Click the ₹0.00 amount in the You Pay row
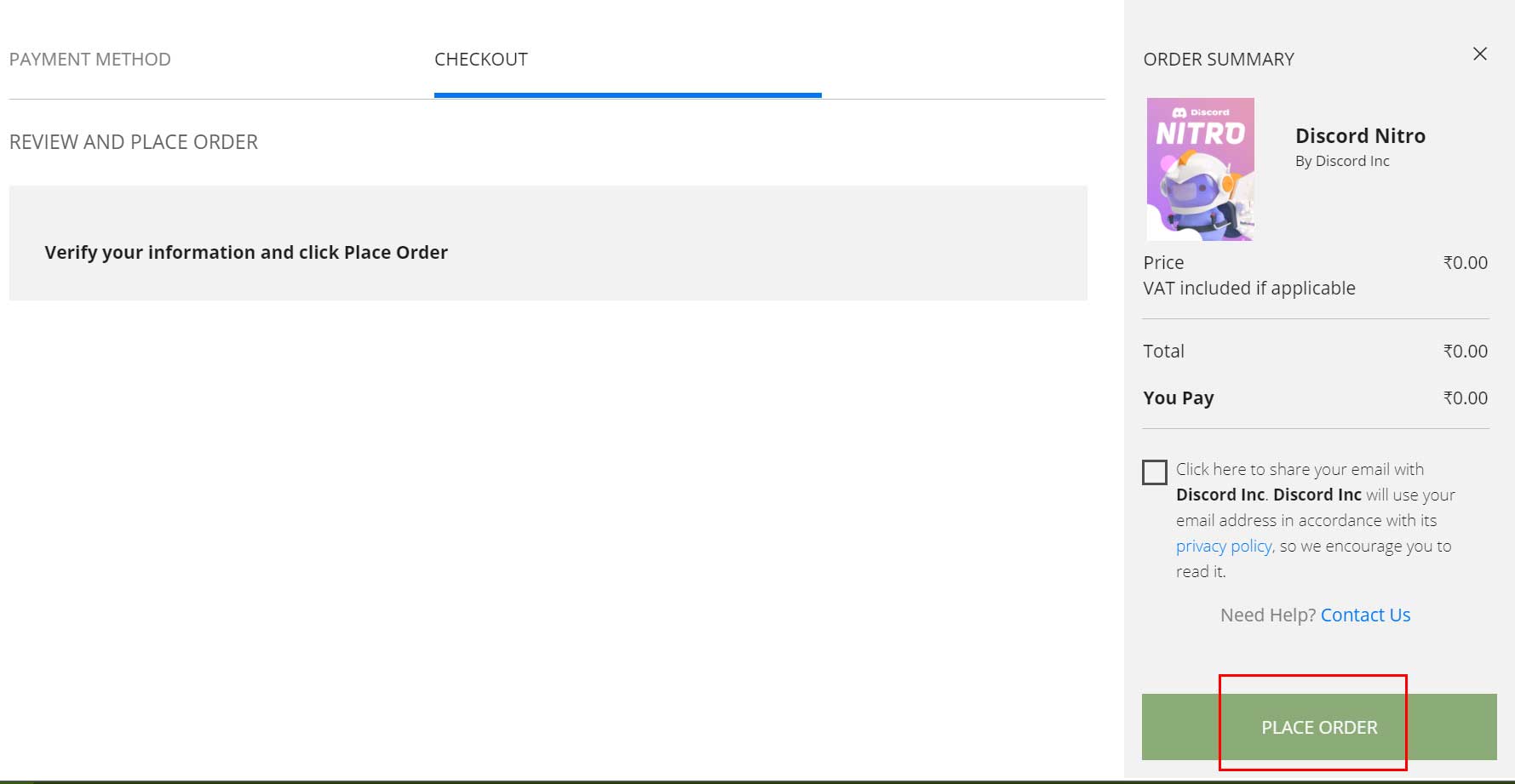The image size is (1515, 784). 1466,398
